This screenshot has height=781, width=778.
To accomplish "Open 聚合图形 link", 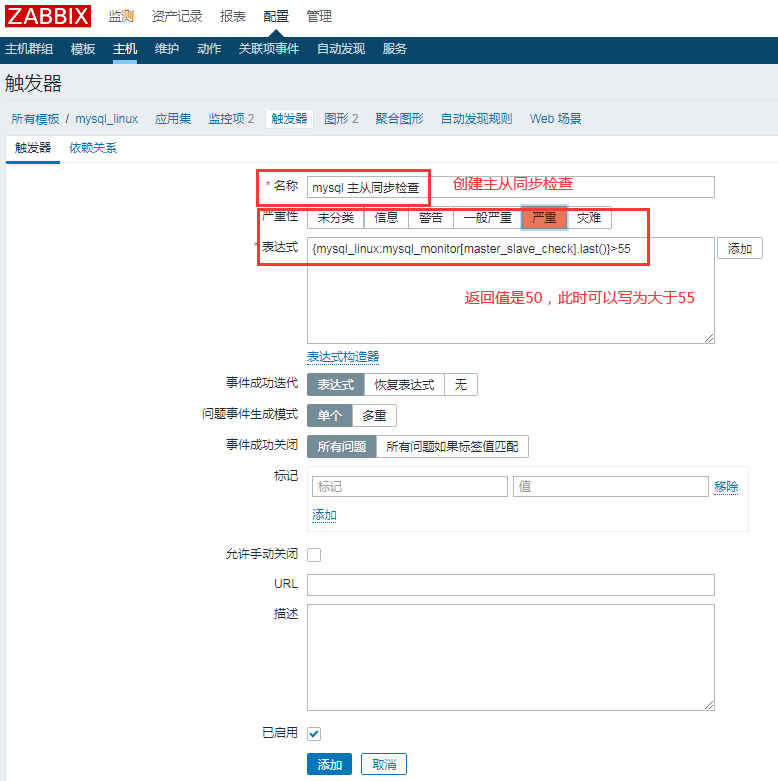I will click(x=399, y=119).
